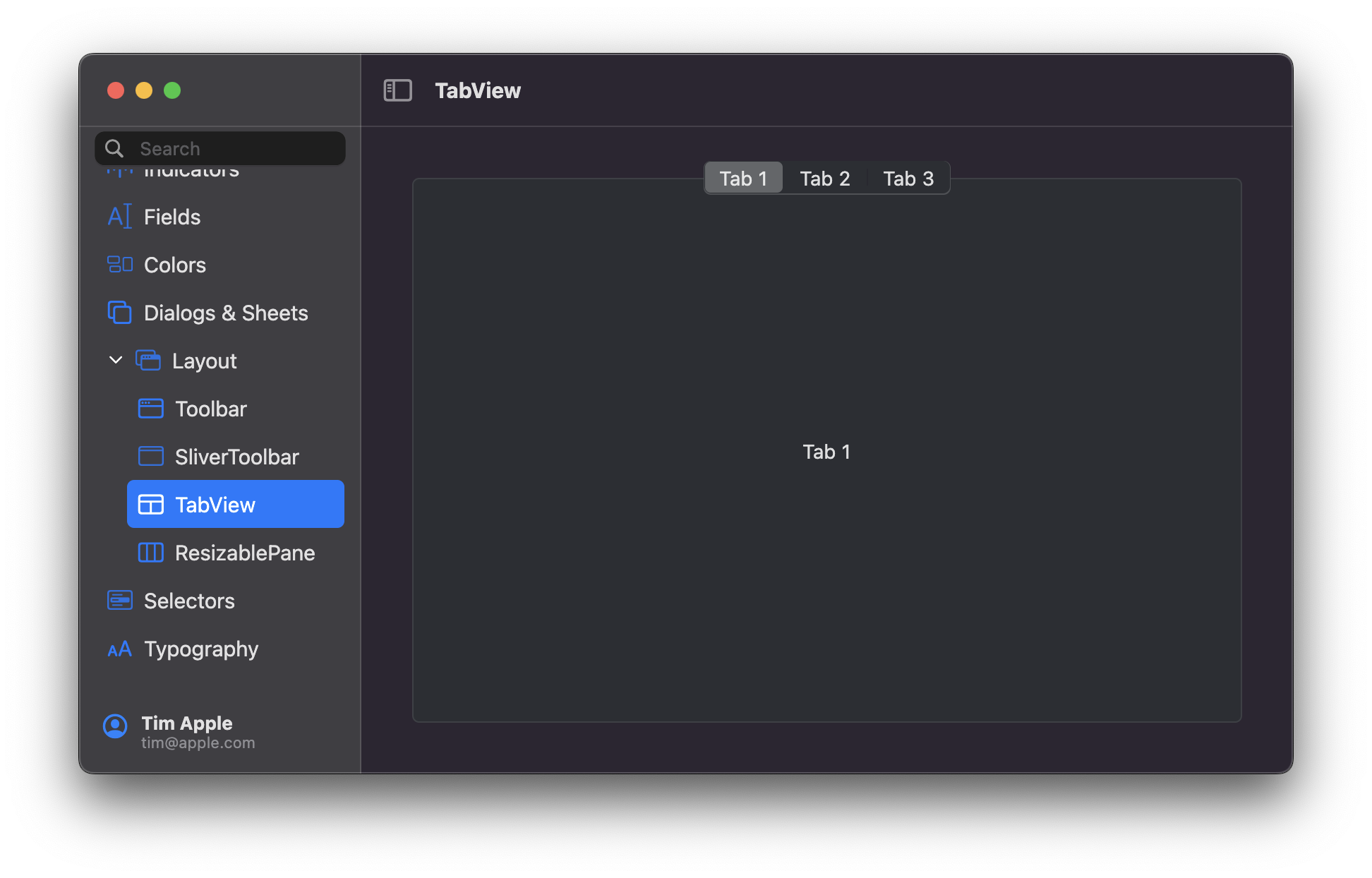Screen dimensions: 1372x878
Task: Click the Dialogs & Sheets overlapping squares icon
Action: point(119,313)
